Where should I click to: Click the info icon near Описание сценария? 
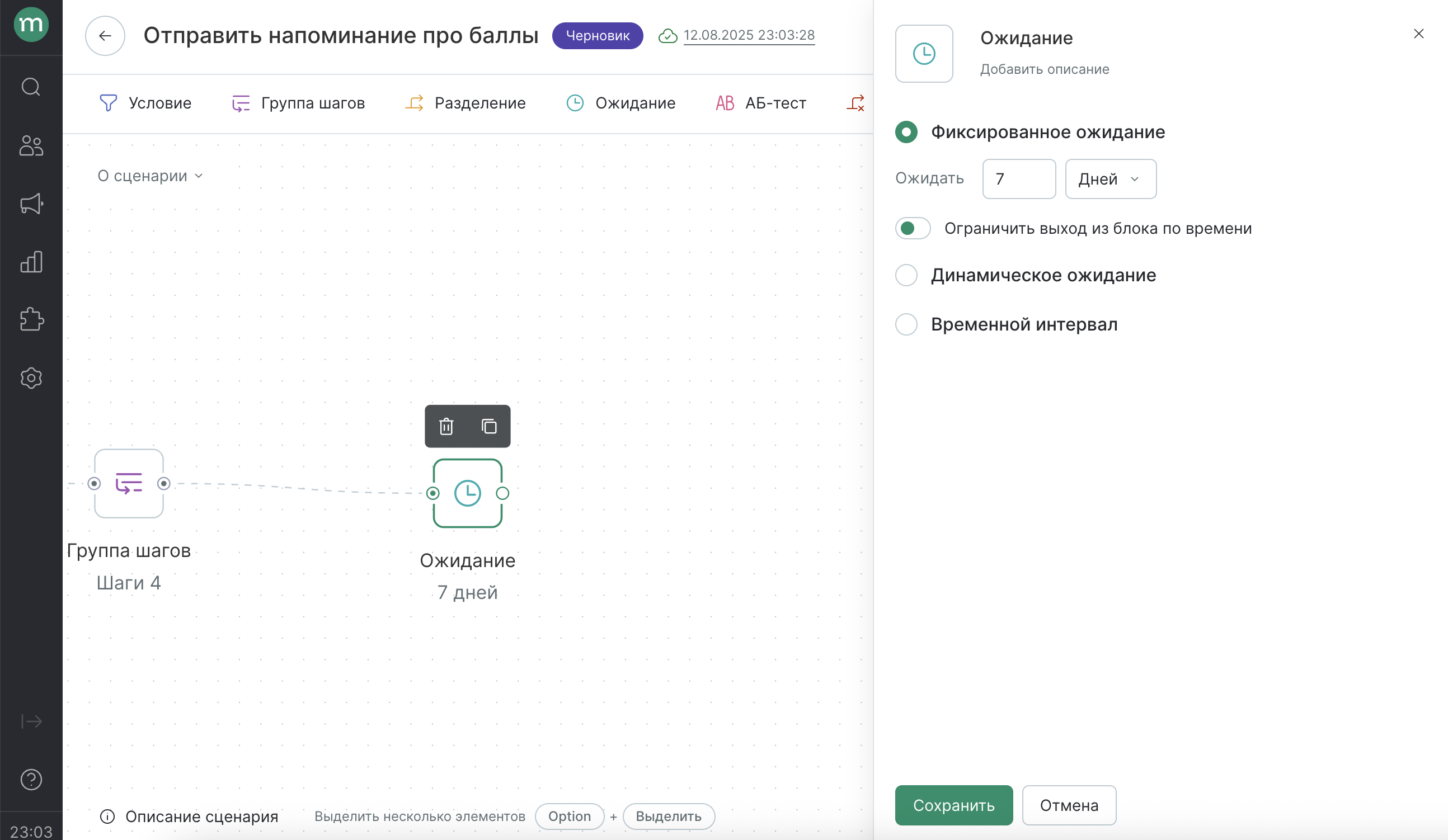[107, 817]
